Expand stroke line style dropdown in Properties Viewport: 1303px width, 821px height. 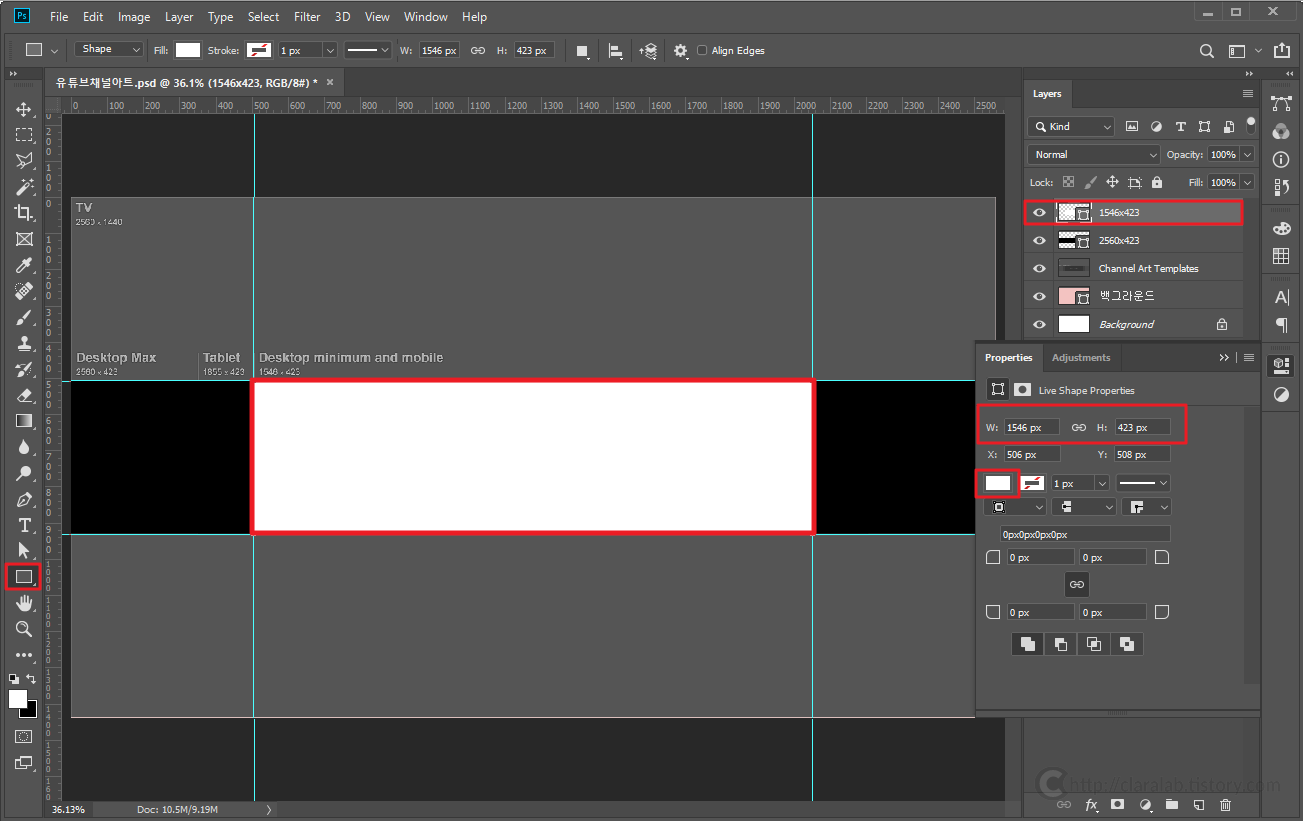pyautogui.click(x=1143, y=483)
